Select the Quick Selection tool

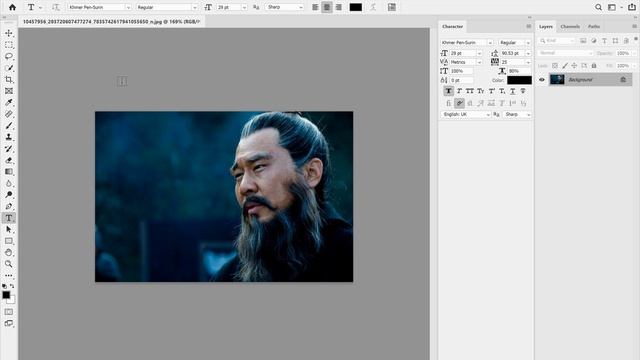(9, 68)
